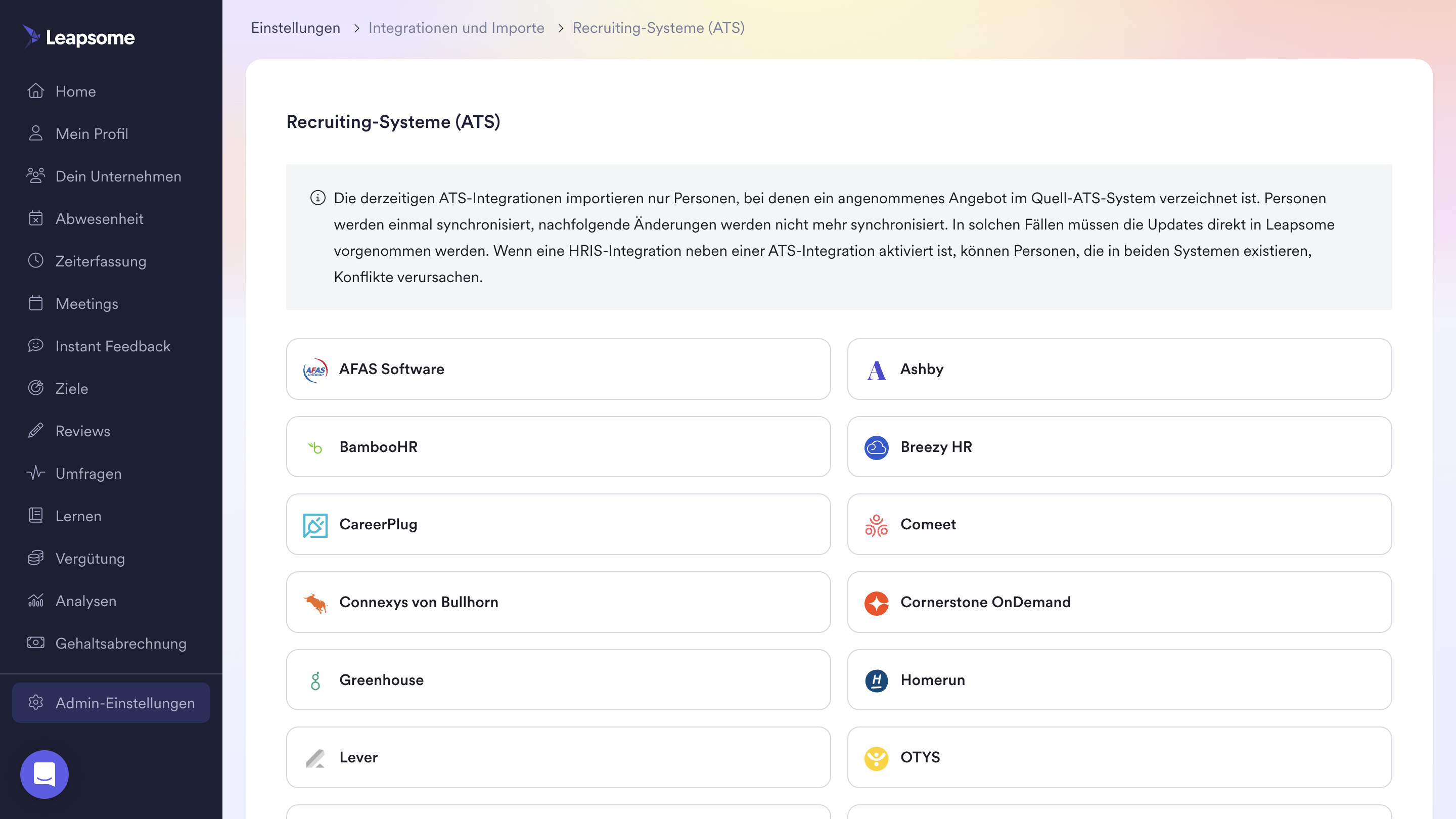Click the BambooHR leaf logo
This screenshot has height=819, width=1456.
(x=315, y=447)
